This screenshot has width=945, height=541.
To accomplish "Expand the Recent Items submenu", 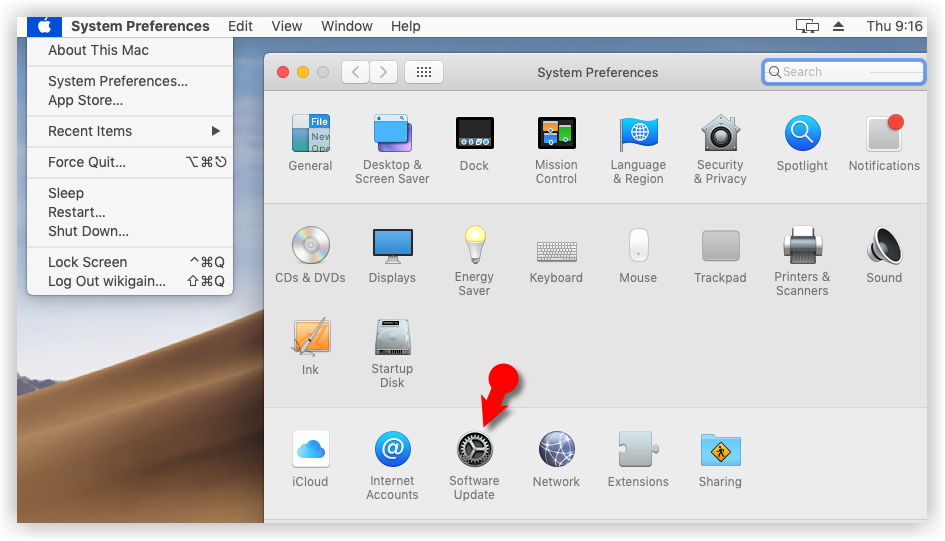I will (x=130, y=131).
